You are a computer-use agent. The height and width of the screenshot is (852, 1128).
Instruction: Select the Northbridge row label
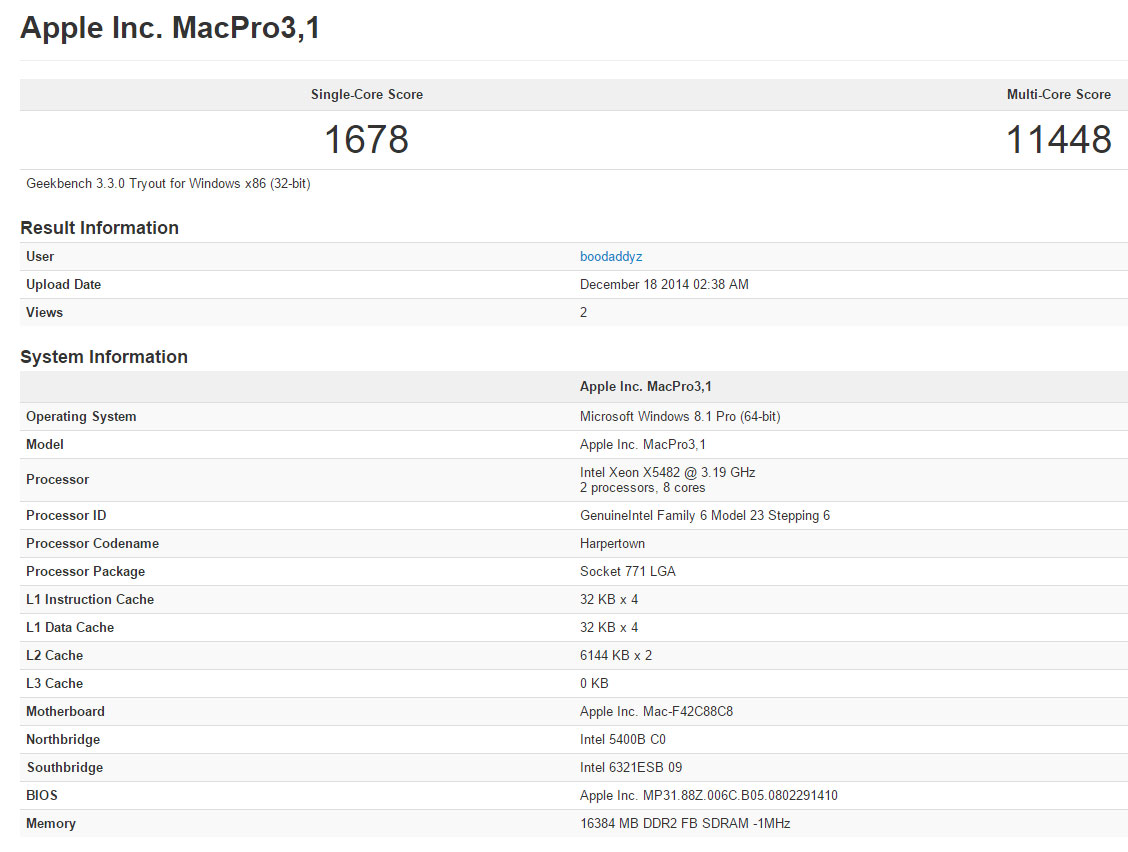[63, 739]
